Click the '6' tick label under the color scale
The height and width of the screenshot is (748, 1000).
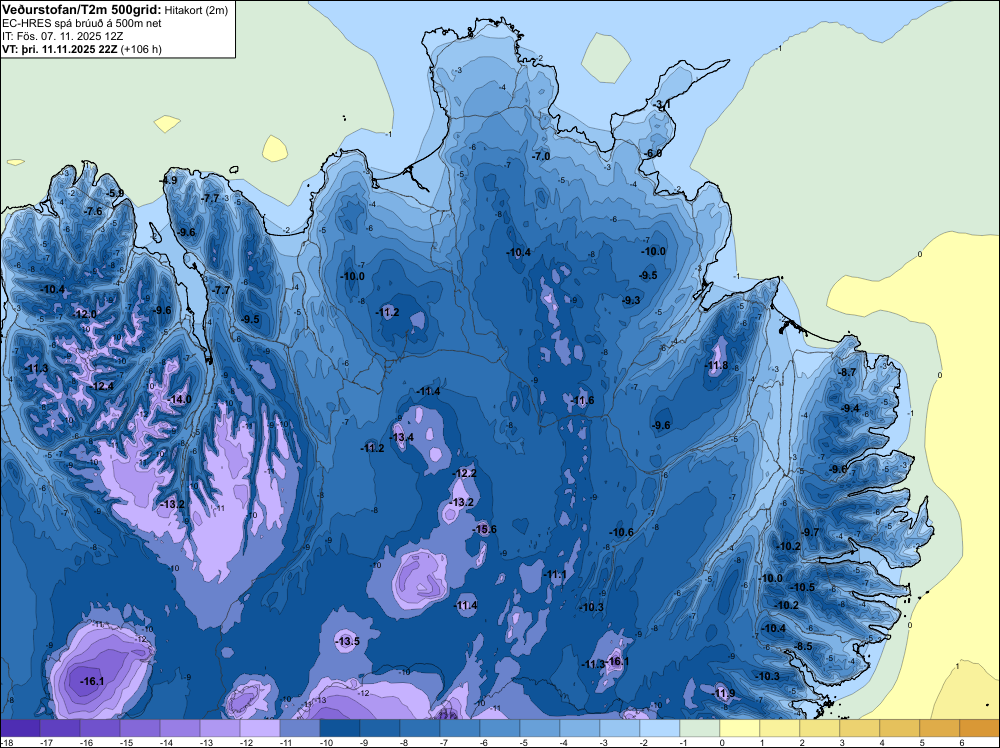pyautogui.click(x=962, y=742)
